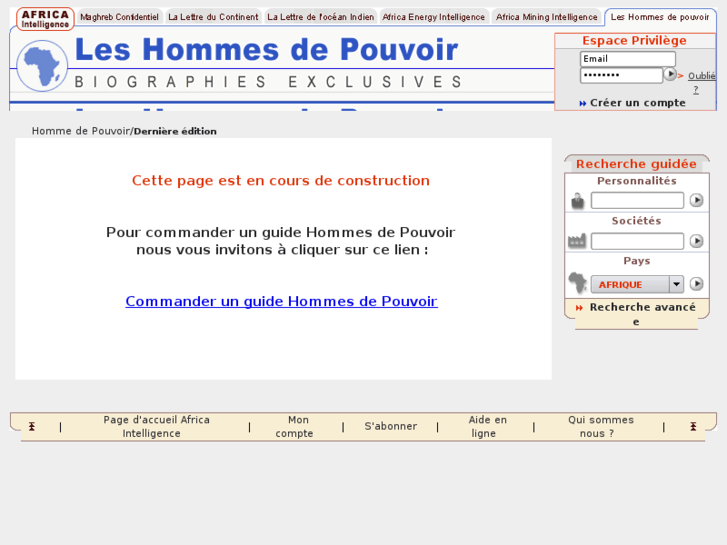The height and width of the screenshot is (545, 727).
Task: Click the double-arrow icon before Recherche avancée
Action: click(579, 308)
